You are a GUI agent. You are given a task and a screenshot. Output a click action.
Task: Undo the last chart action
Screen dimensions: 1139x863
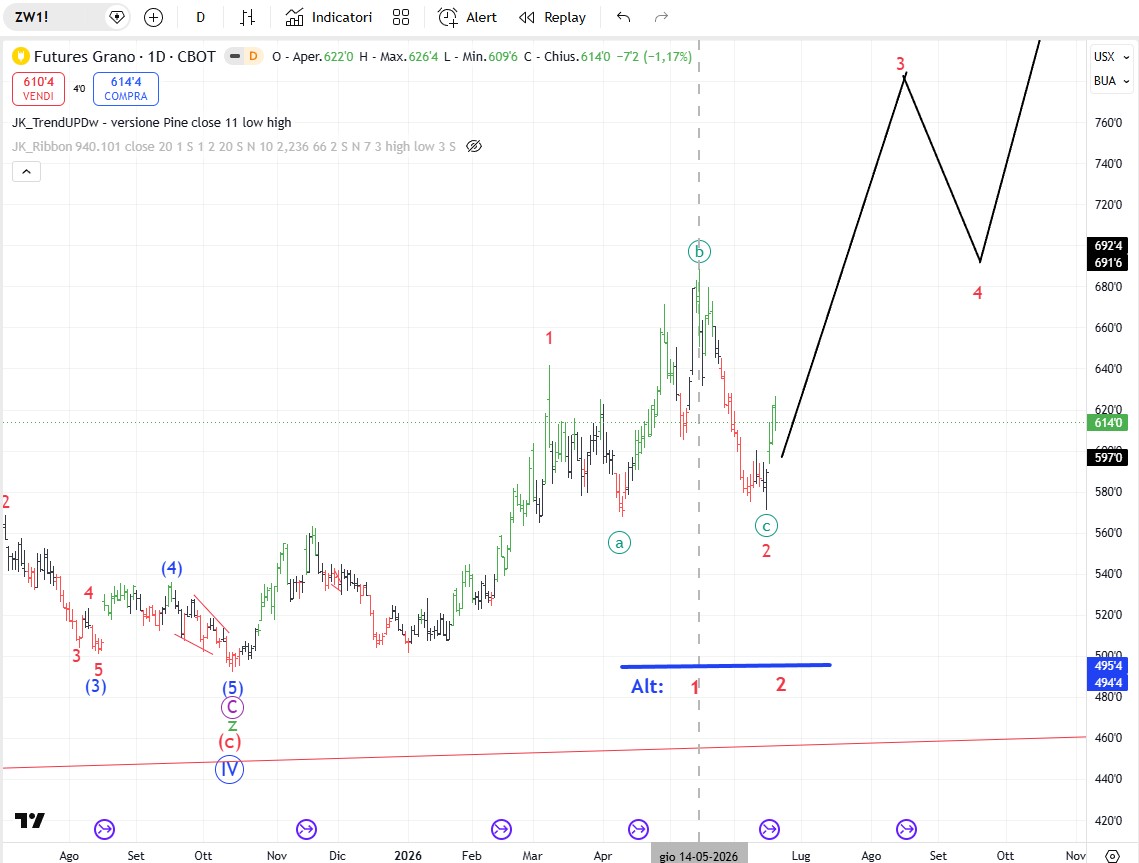coord(623,17)
